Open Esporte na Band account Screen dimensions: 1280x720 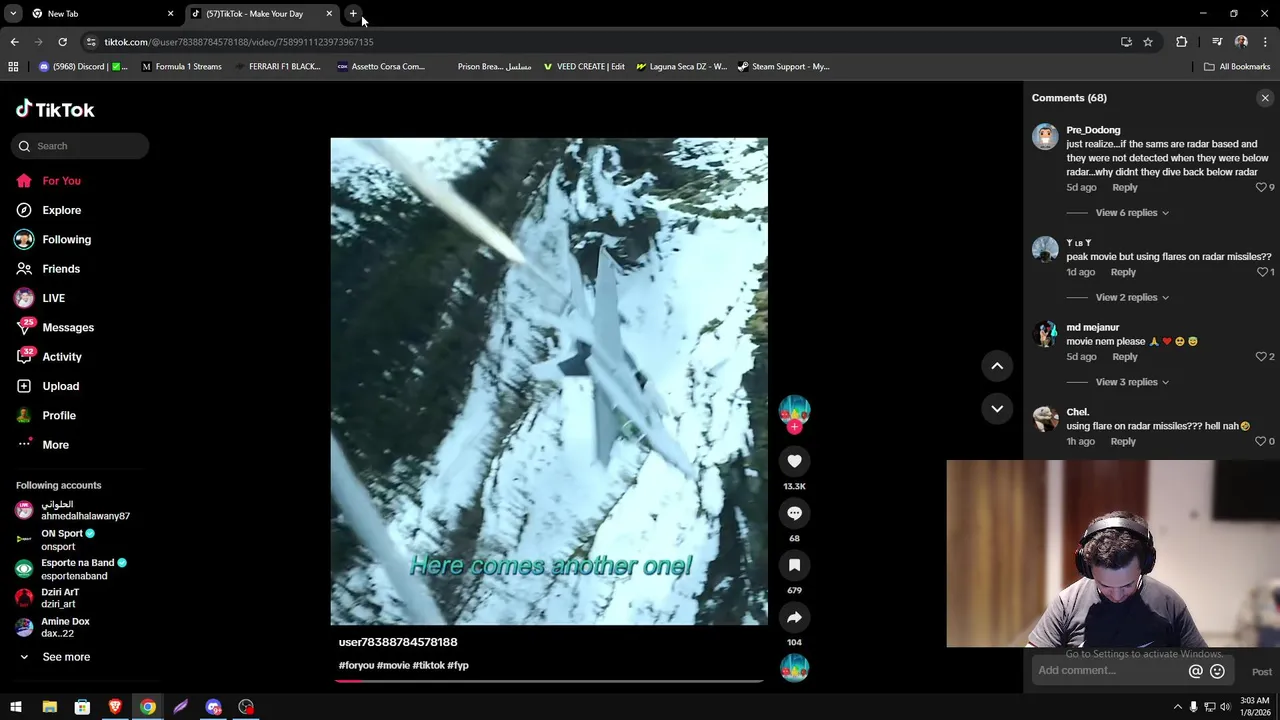[70, 569]
